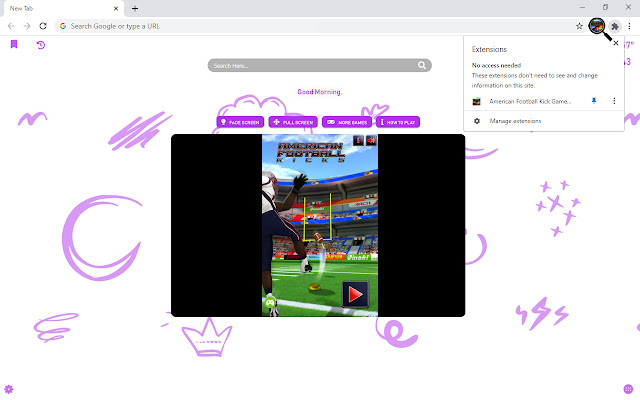Open the How To Play button
The width and height of the screenshot is (640, 400).
pyautogui.click(x=398, y=122)
